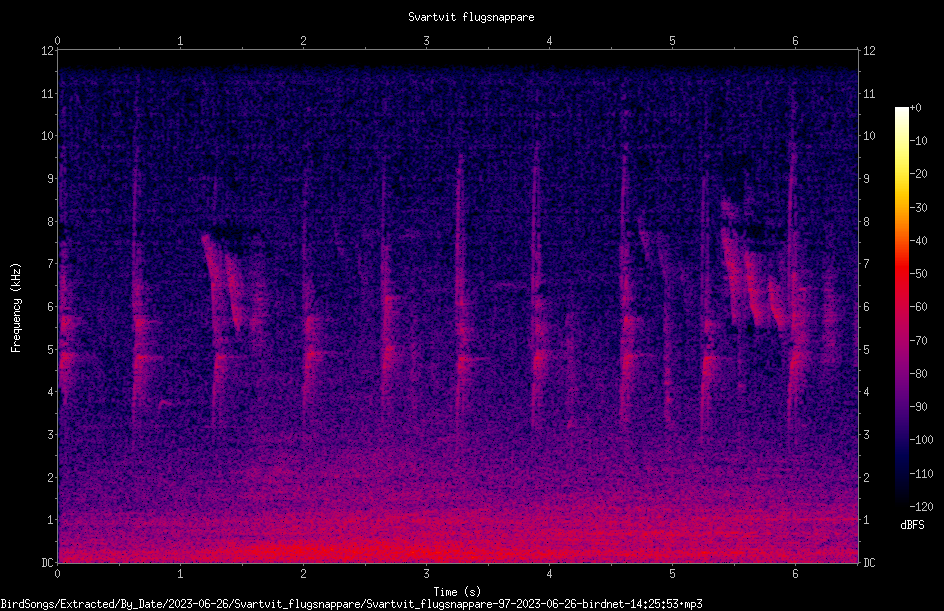The width and height of the screenshot is (944, 611).
Task: Click "DC" on the right frequency axis
Action: click(869, 563)
